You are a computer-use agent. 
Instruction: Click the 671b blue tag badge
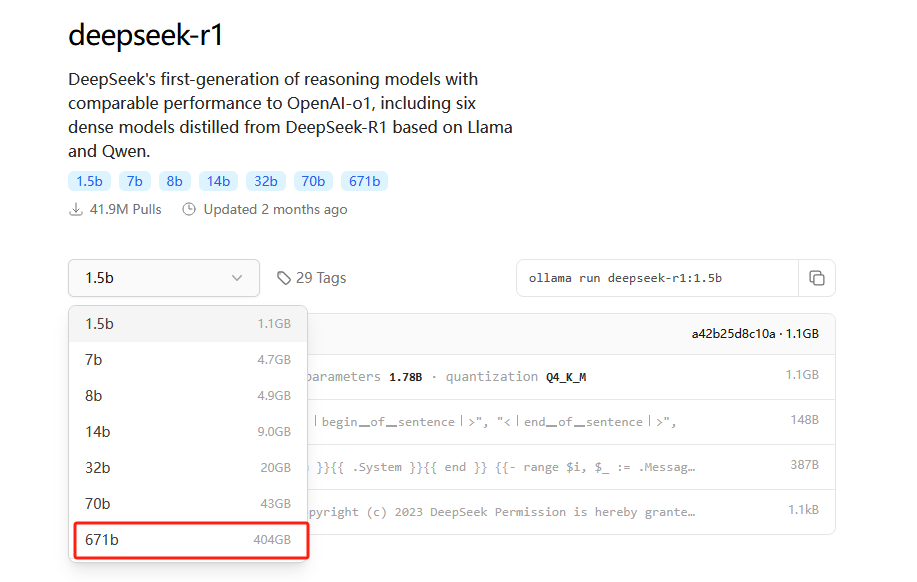click(364, 181)
